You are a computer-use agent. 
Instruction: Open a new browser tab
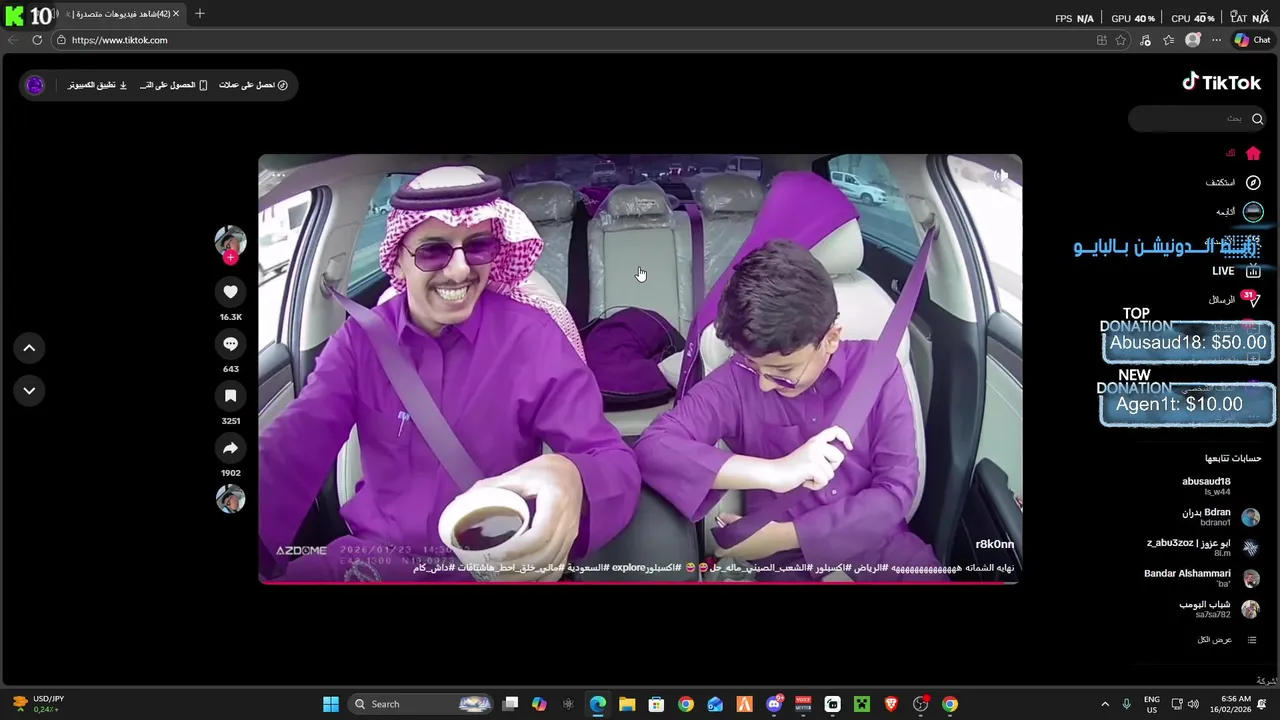[x=199, y=14]
